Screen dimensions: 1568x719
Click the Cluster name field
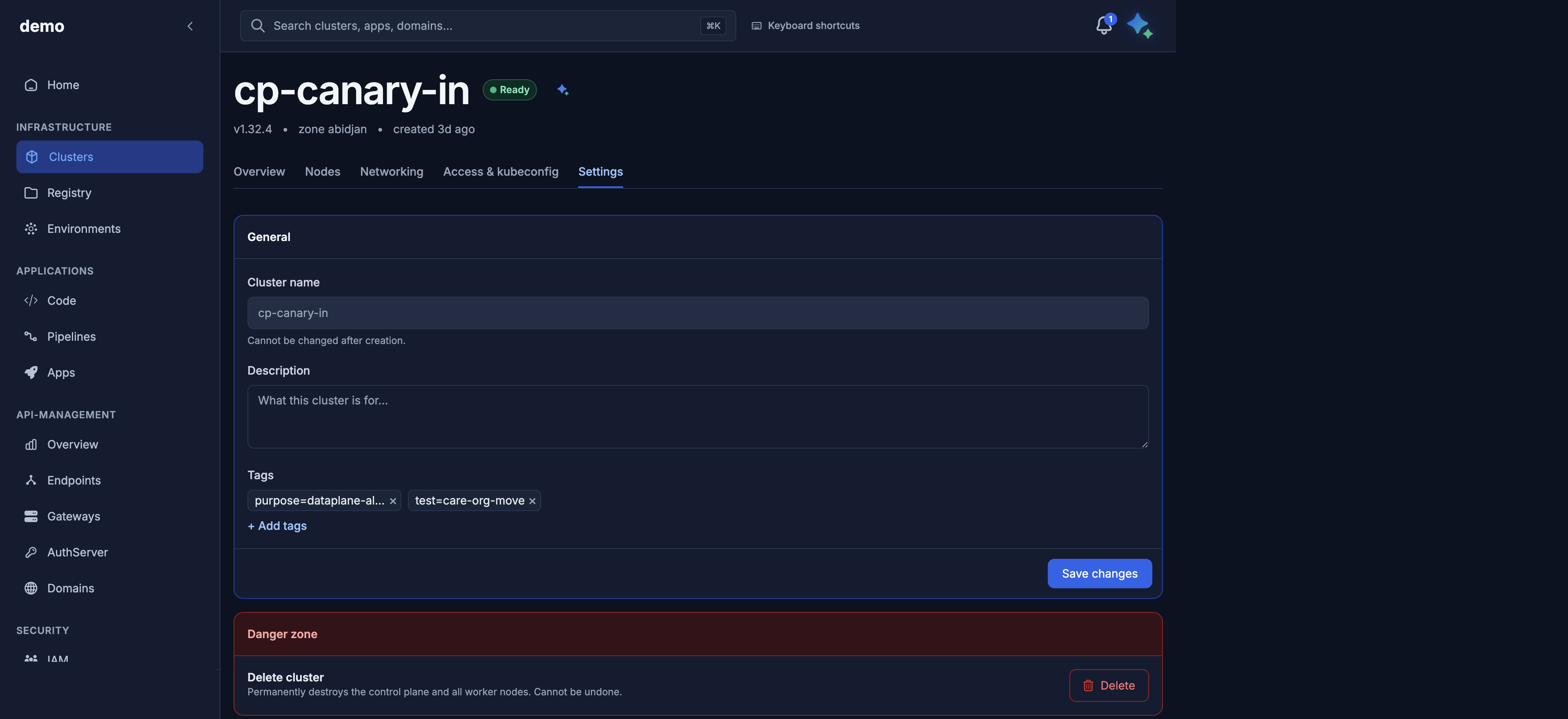tap(697, 313)
